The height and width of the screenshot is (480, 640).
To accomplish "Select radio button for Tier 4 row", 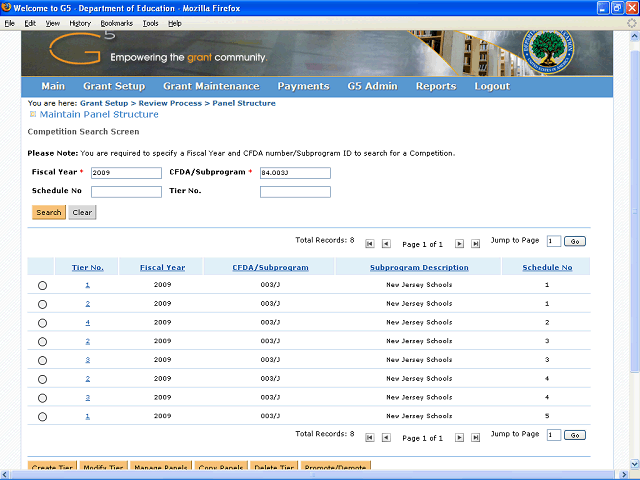I will 42,323.
